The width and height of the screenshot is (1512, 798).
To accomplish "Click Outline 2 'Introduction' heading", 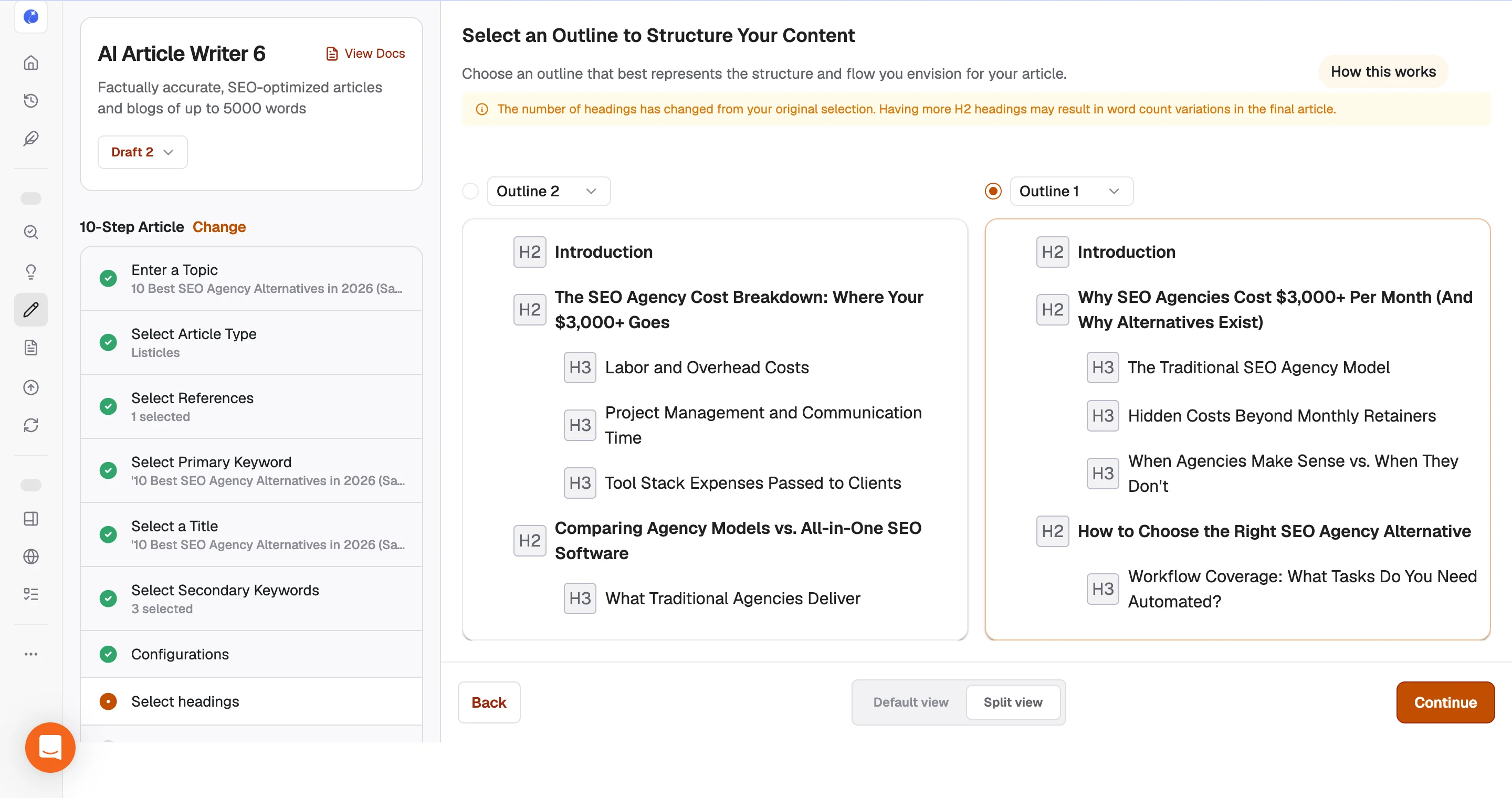I will pyautogui.click(x=603, y=253).
